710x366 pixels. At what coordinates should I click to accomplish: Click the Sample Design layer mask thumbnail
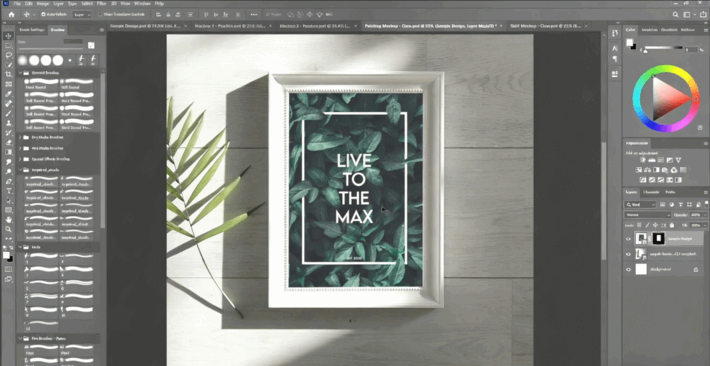click(658, 239)
